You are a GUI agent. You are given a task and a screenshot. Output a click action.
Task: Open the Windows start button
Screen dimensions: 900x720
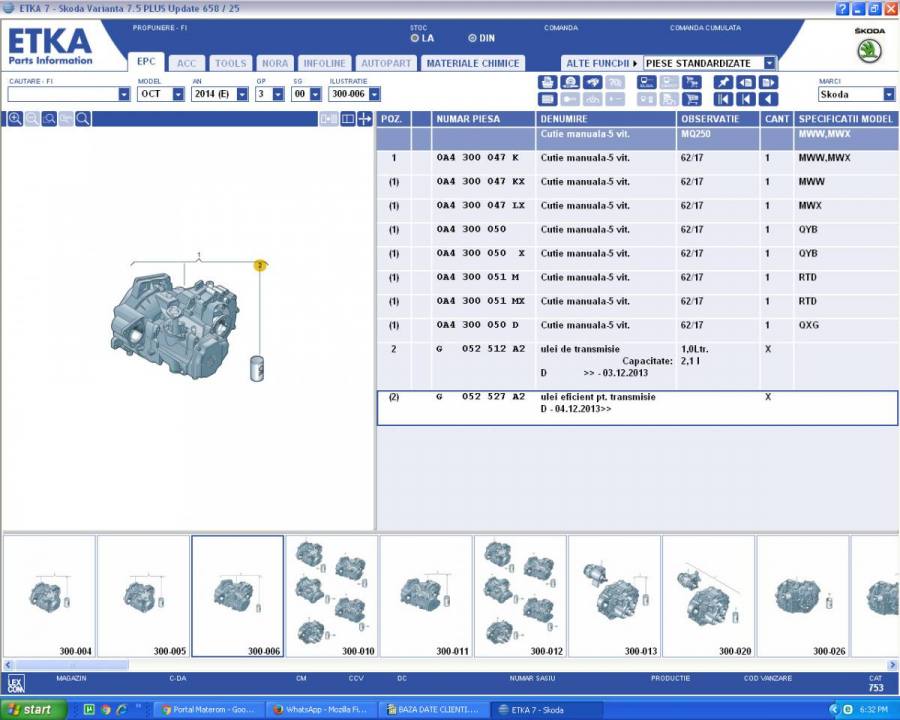click(x=34, y=709)
